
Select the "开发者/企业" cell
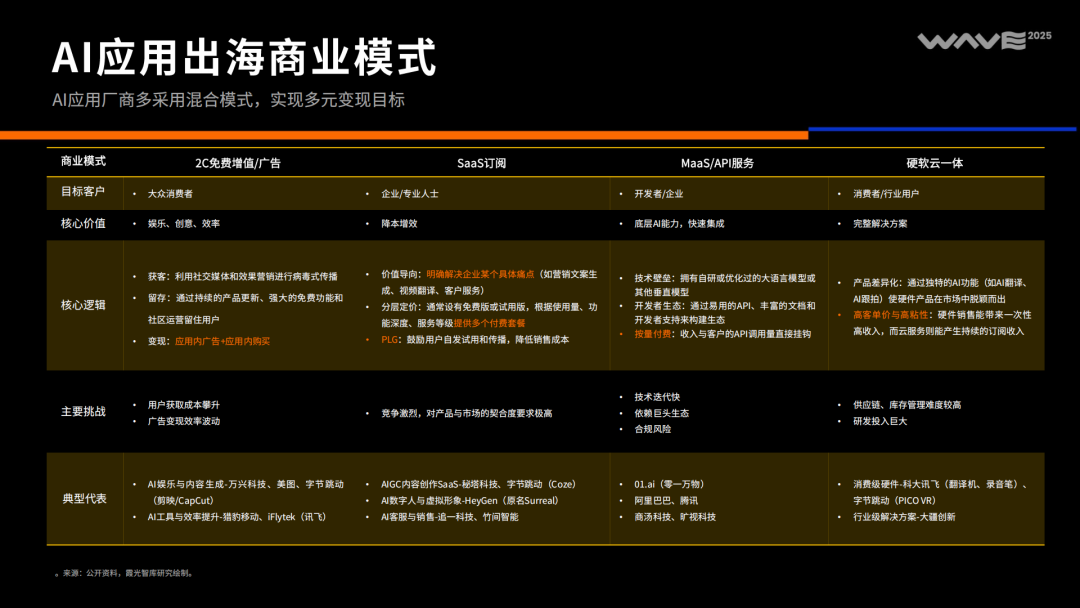tap(658, 194)
